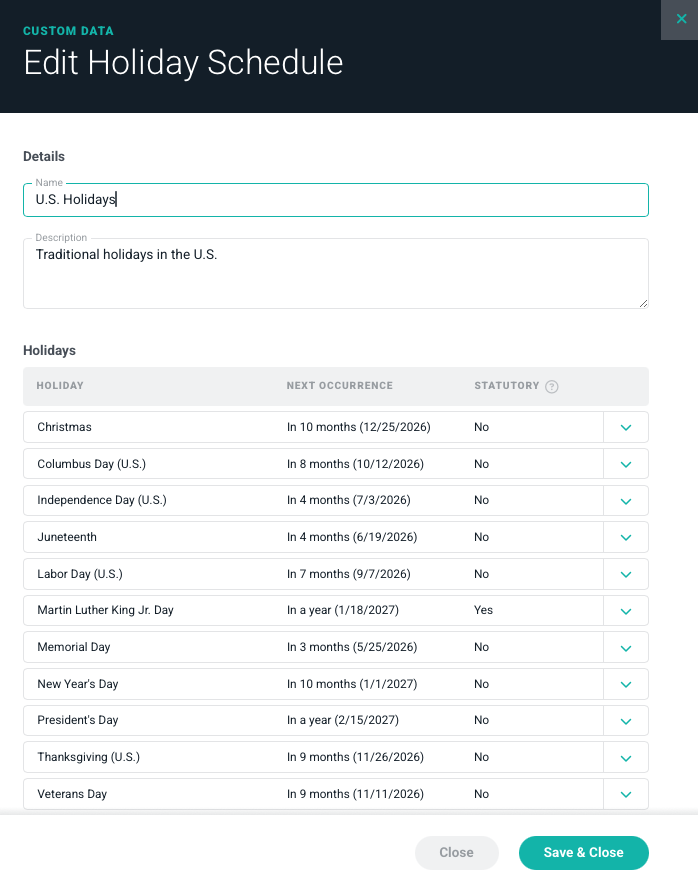Expand the Thanksgiving (U.S.) holiday row

tap(626, 757)
